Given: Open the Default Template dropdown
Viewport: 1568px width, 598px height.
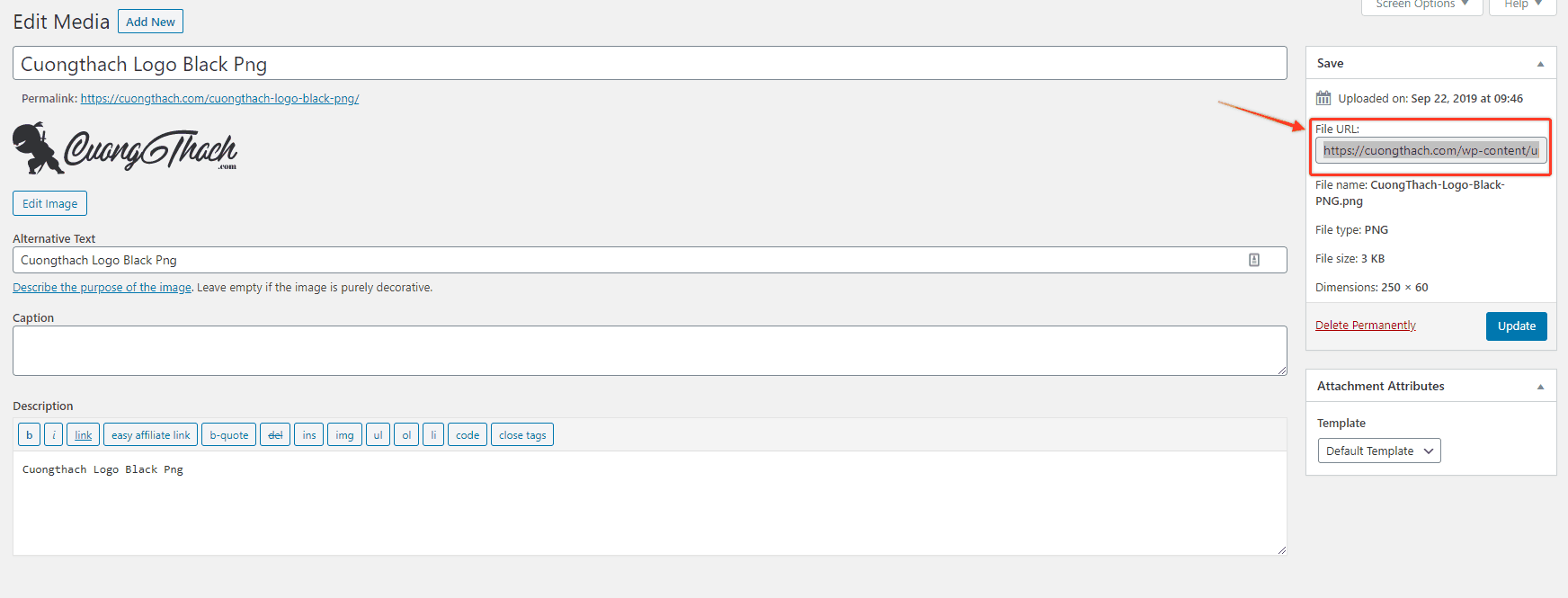Looking at the screenshot, I should click(x=1378, y=451).
